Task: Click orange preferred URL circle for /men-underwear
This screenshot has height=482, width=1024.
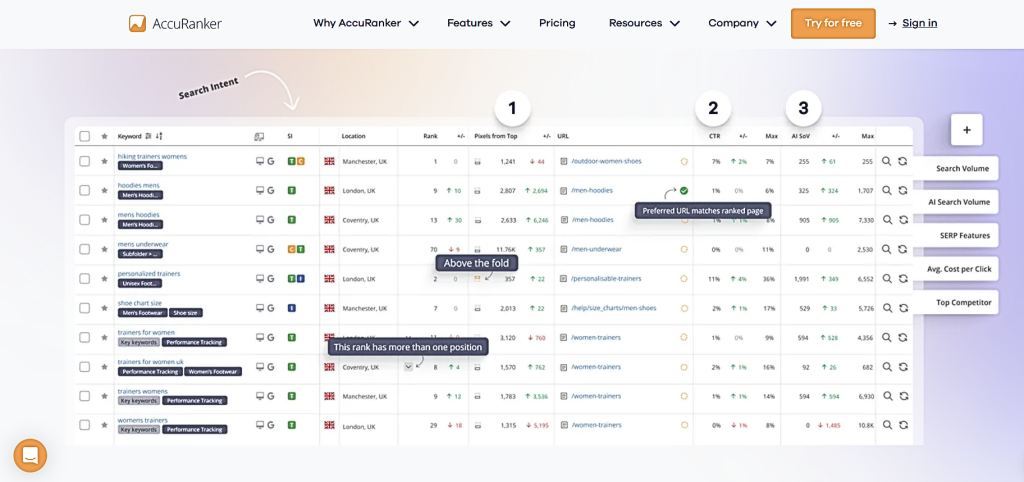Action: 684,249
